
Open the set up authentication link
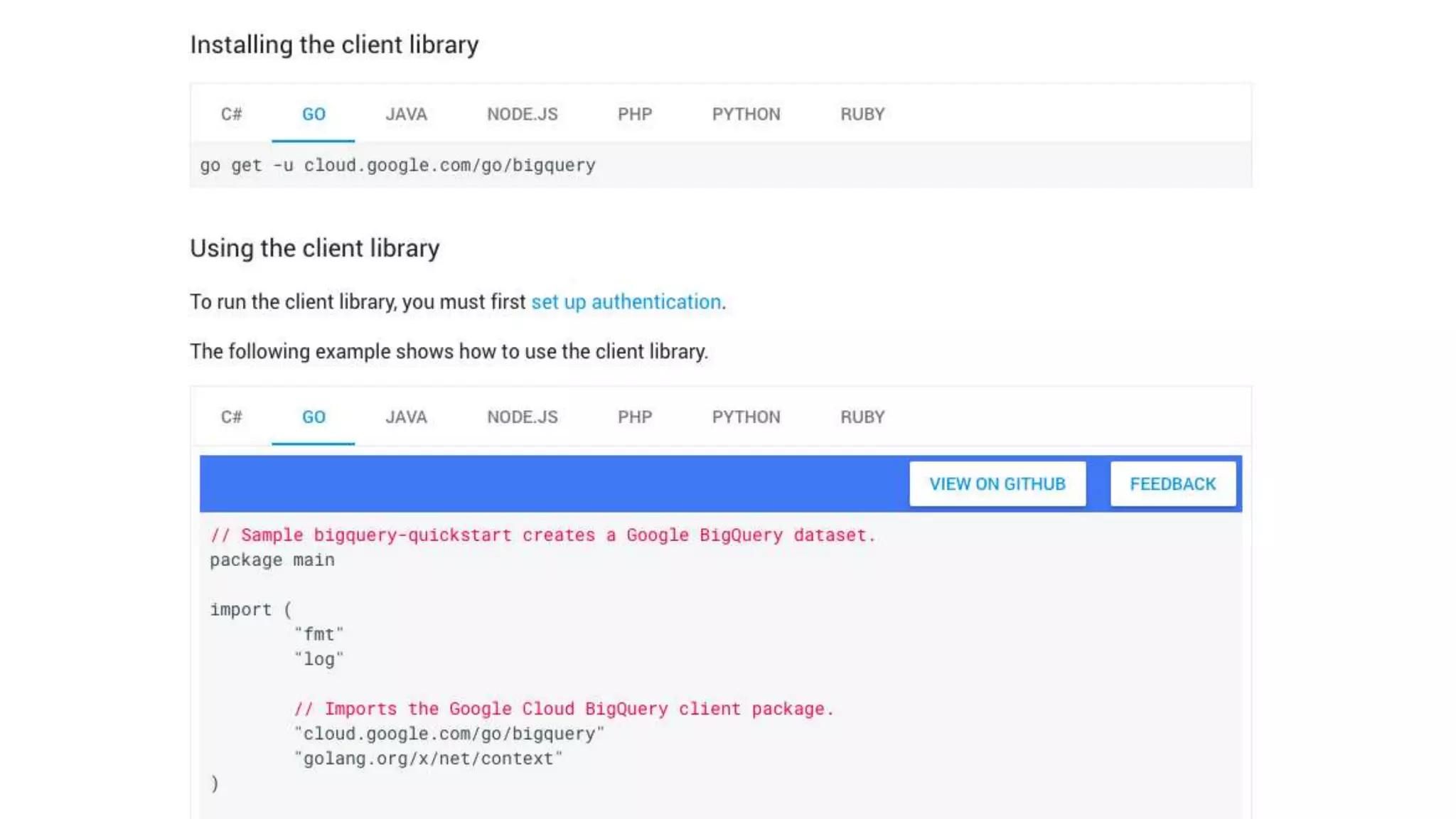(x=626, y=302)
